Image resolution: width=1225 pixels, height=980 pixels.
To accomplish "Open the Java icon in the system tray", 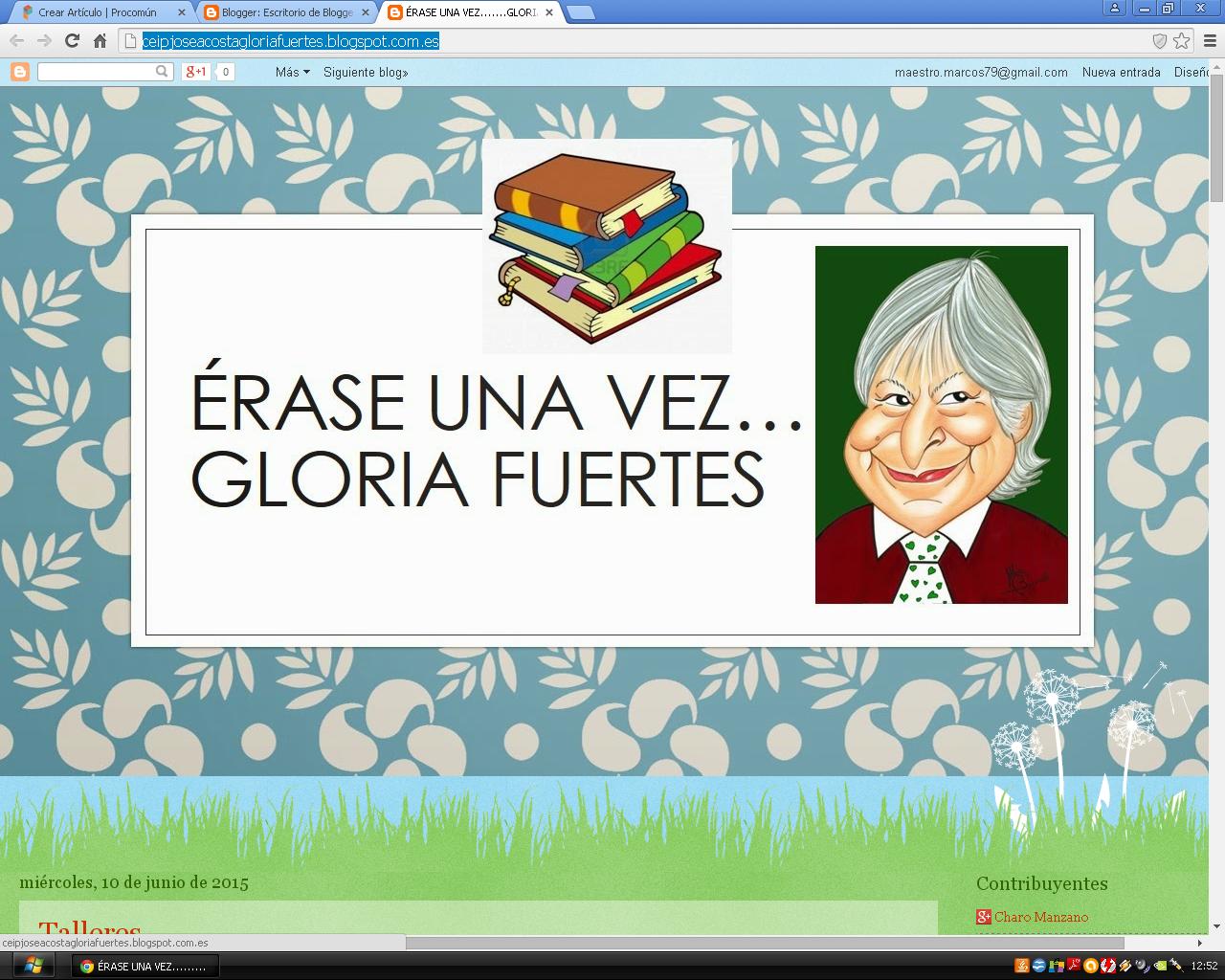I will pos(1020,967).
